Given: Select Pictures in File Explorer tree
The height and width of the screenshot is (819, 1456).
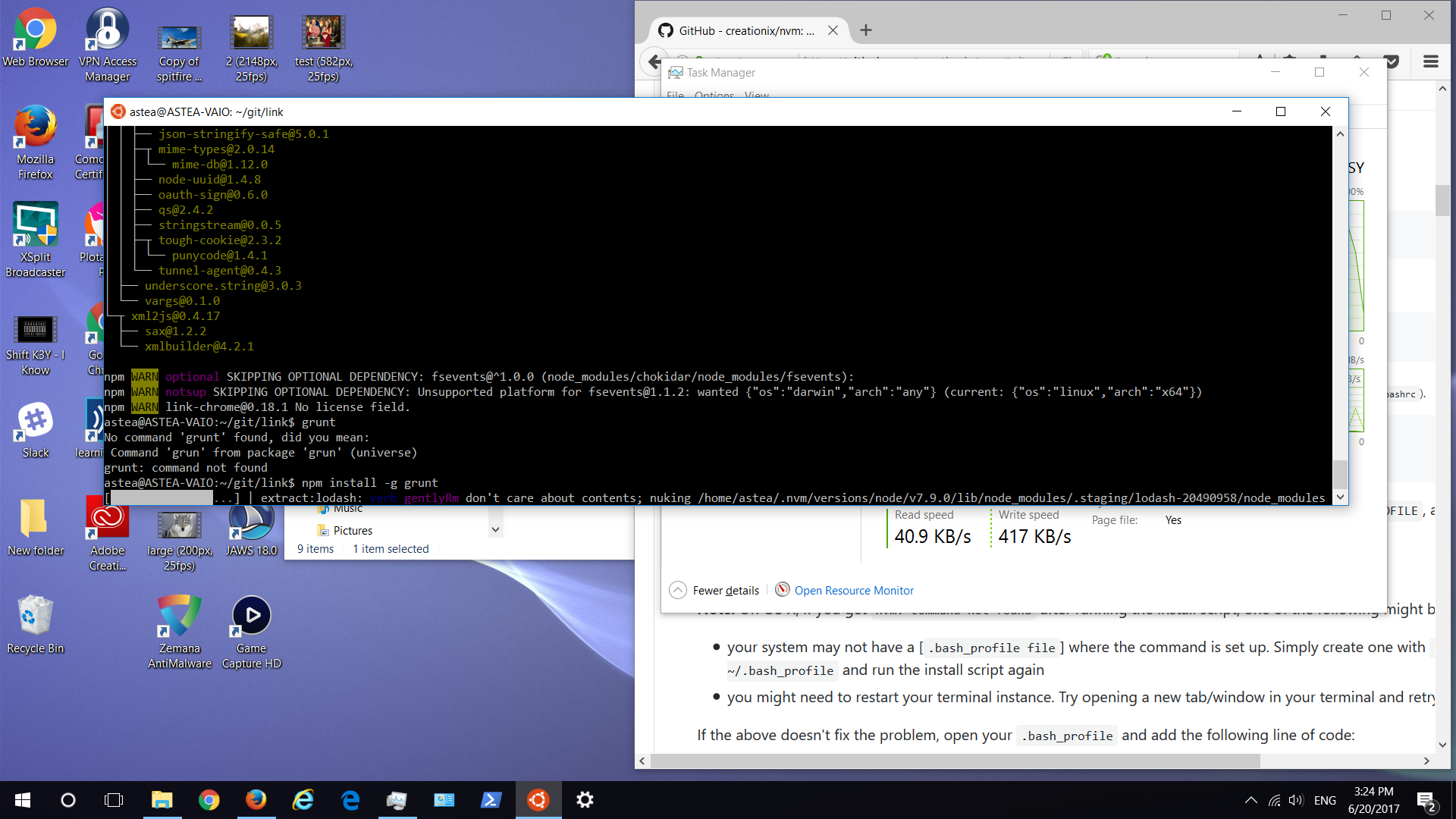Looking at the screenshot, I should click(x=353, y=530).
